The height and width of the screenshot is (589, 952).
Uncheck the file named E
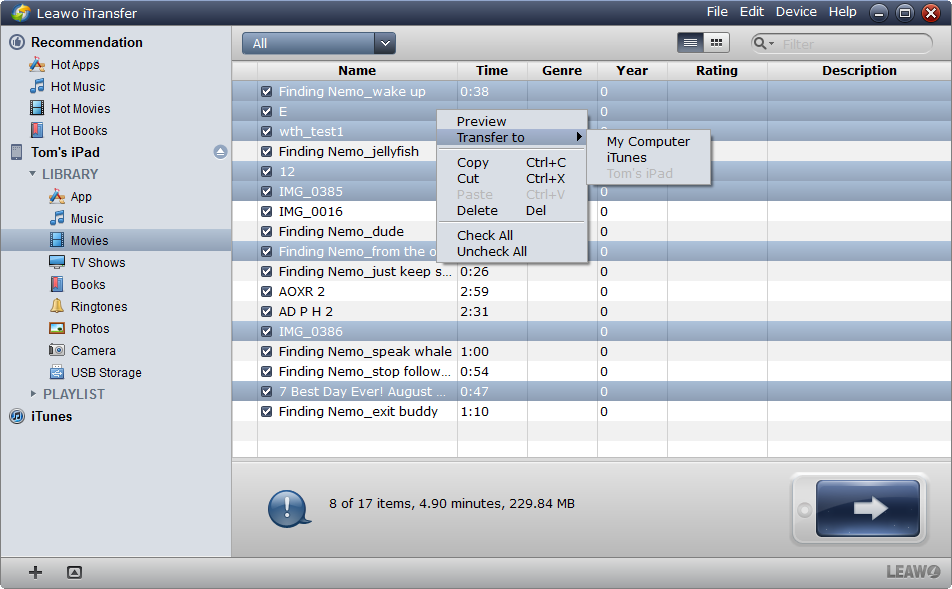pos(266,112)
